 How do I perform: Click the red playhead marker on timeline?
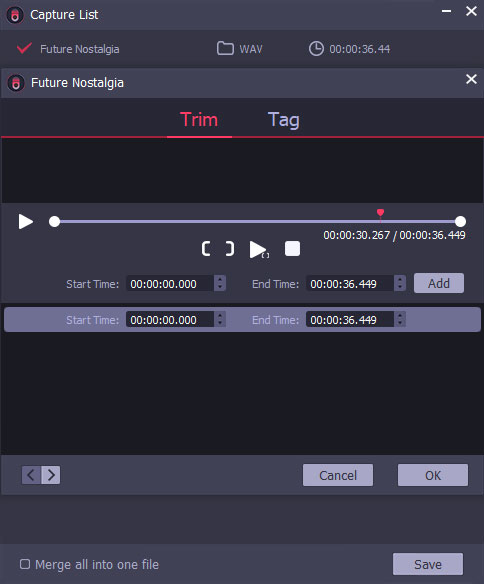(380, 213)
